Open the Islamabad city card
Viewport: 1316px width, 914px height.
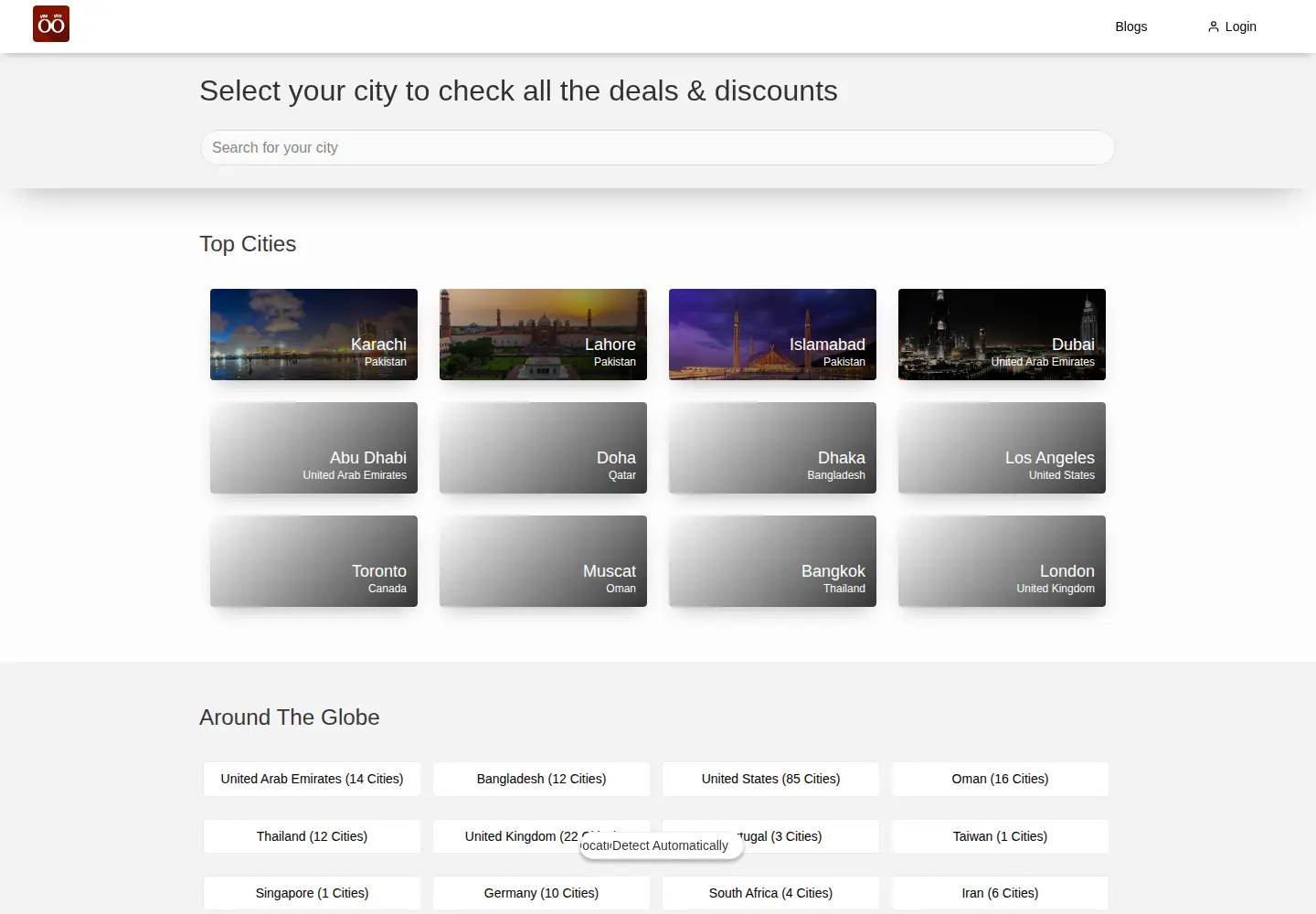(x=772, y=335)
